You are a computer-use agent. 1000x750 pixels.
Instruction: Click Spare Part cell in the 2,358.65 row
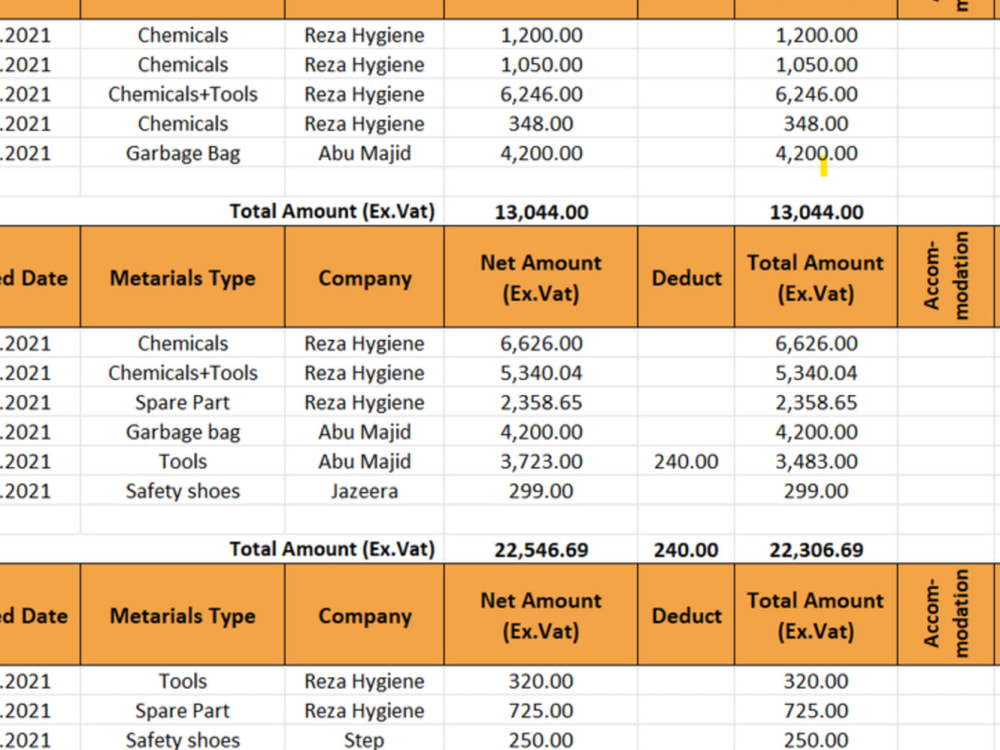tap(182, 402)
